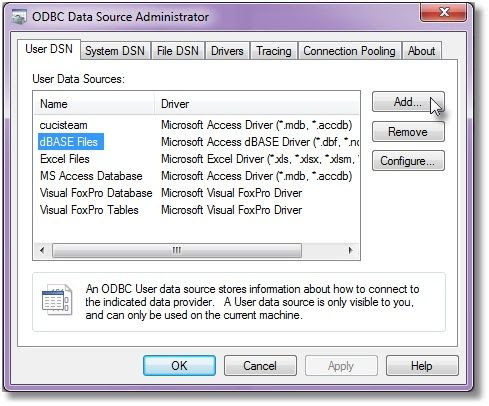
Task: Switch to the Drivers tab
Action: [x=227, y=51]
